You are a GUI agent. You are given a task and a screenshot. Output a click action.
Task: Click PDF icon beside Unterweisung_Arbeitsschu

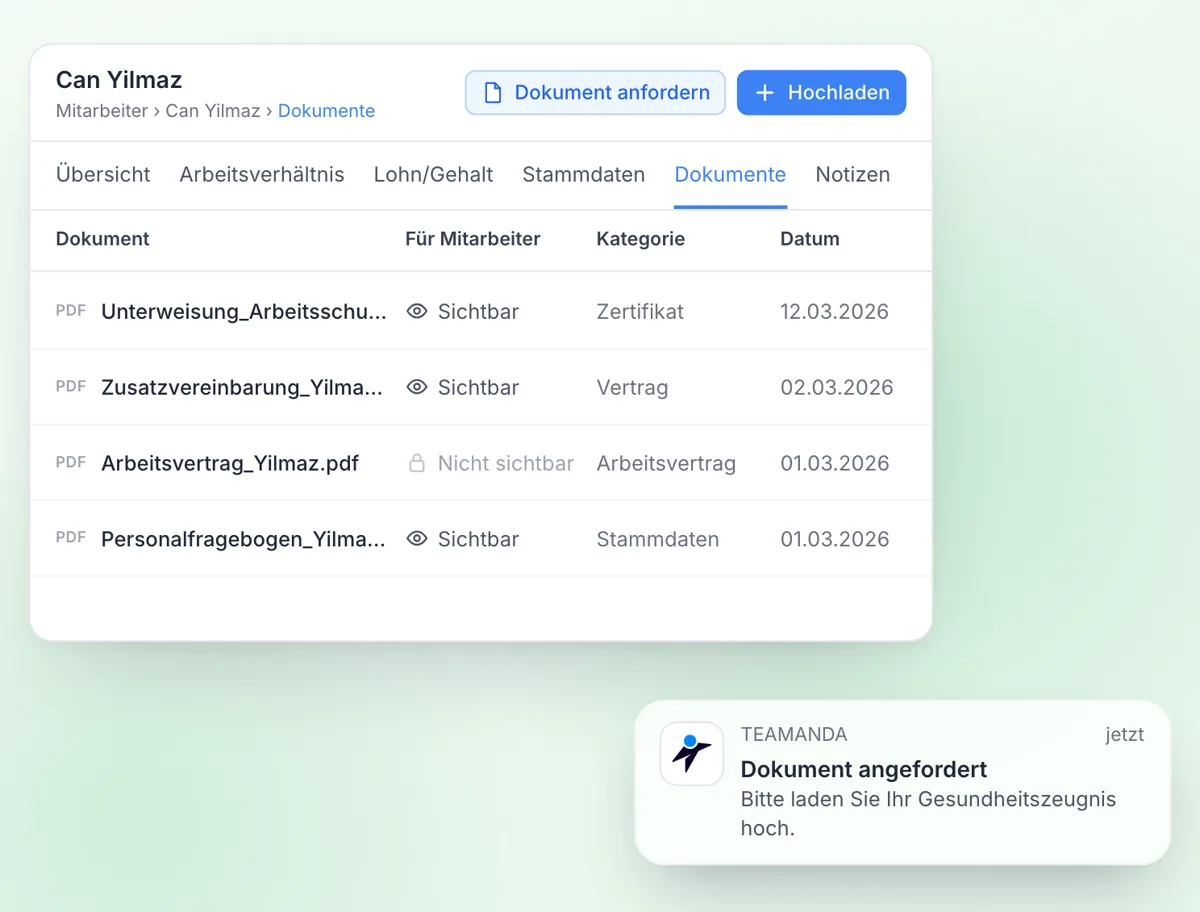point(71,311)
